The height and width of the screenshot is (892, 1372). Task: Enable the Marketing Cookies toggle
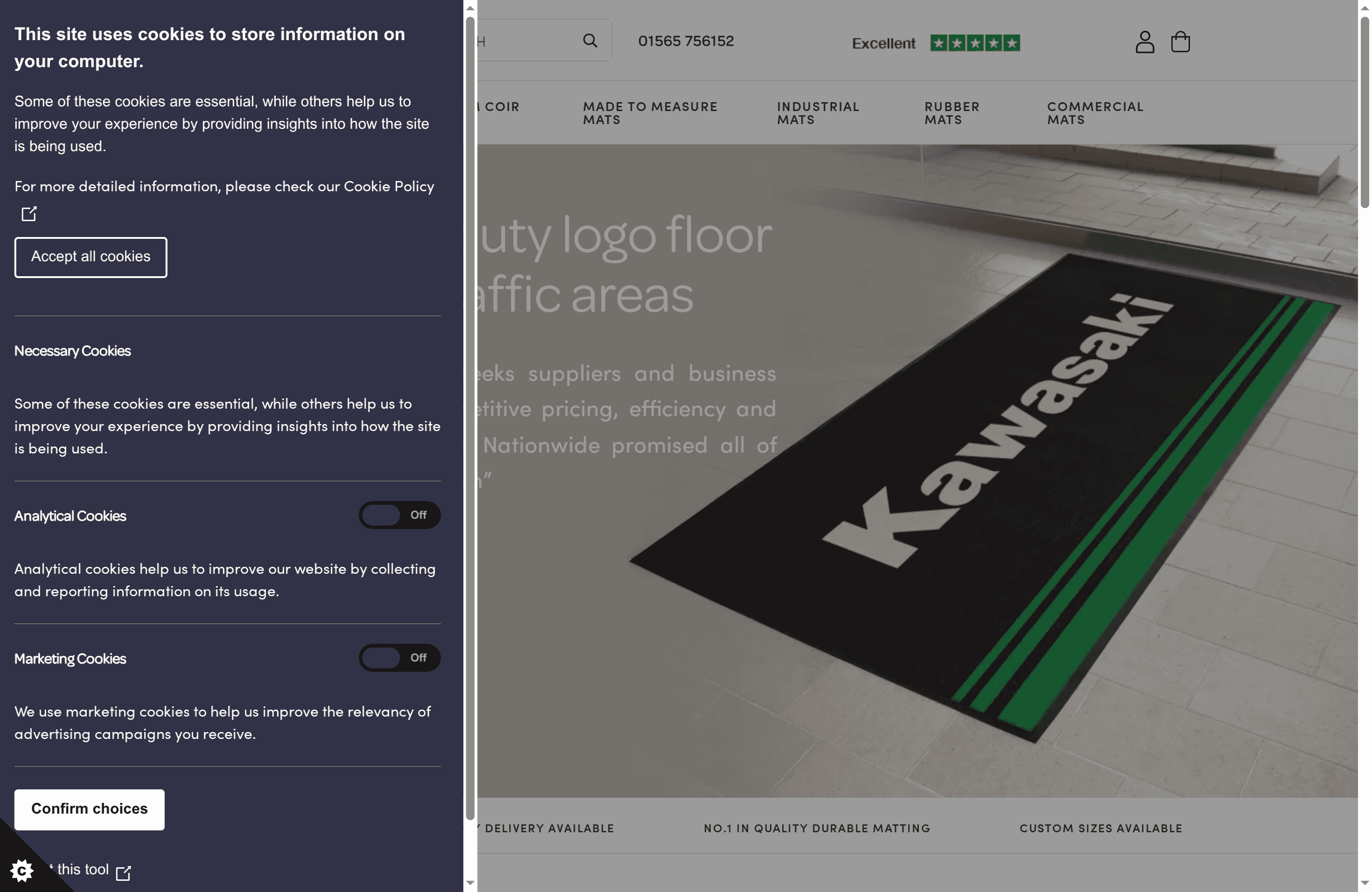[x=399, y=658]
